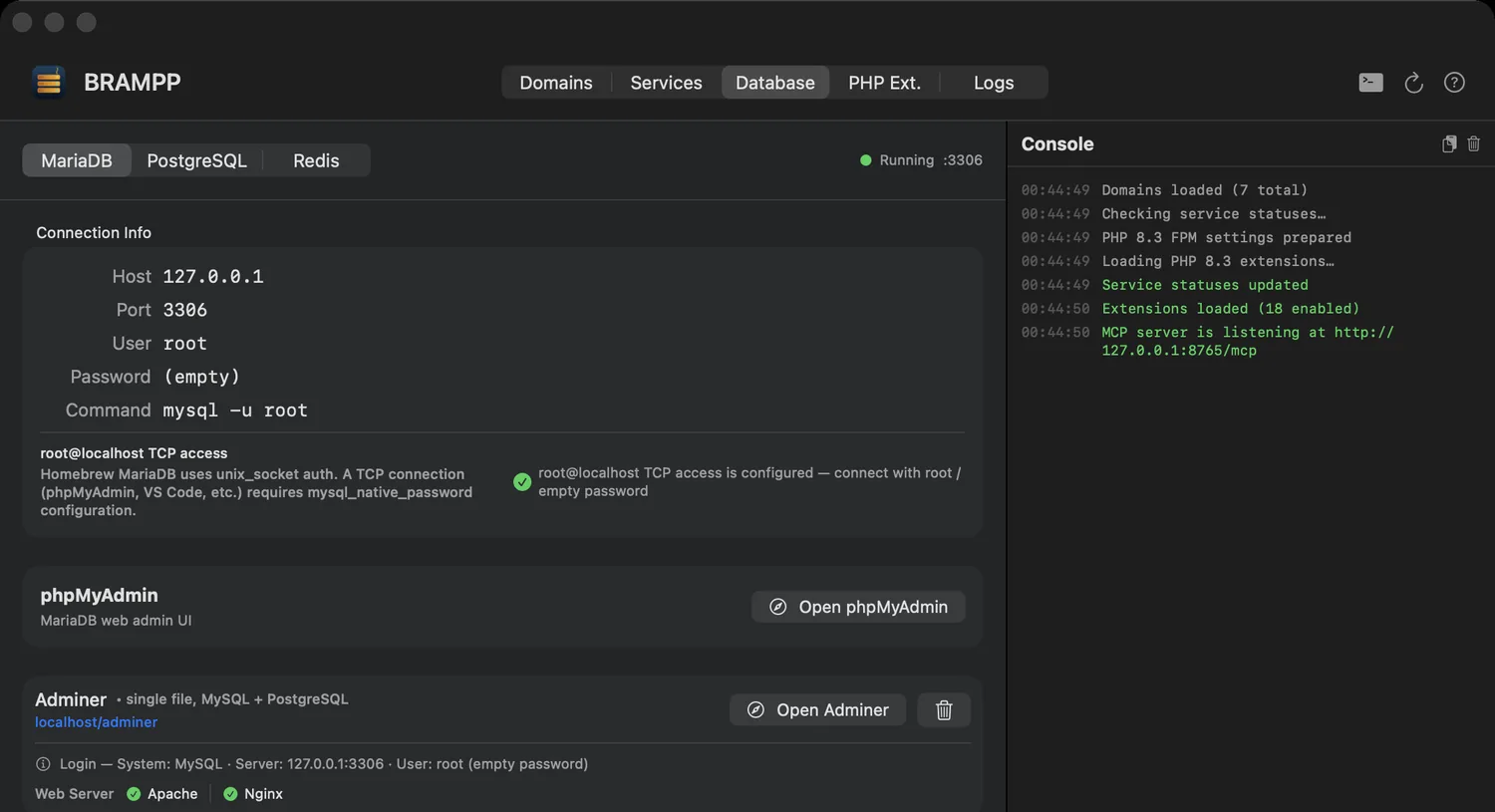The width and height of the screenshot is (1495, 812).
Task: Click console line PHP 8.3 FPM settings prepared
Action: [1226, 238]
